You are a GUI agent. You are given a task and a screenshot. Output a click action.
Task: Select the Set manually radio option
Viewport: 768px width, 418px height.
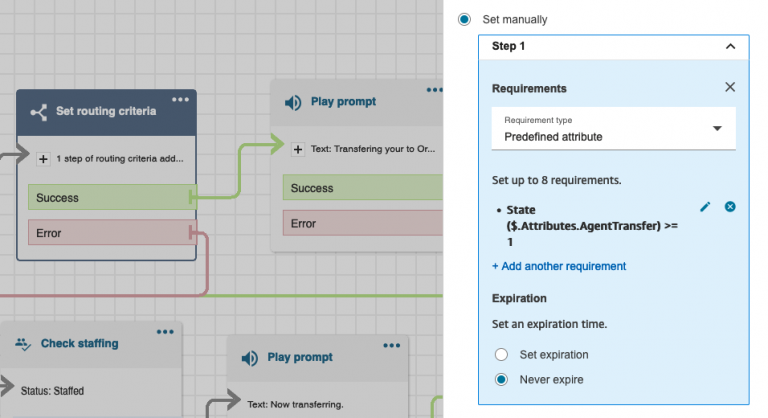pyautogui.click(x=463, y=19)
